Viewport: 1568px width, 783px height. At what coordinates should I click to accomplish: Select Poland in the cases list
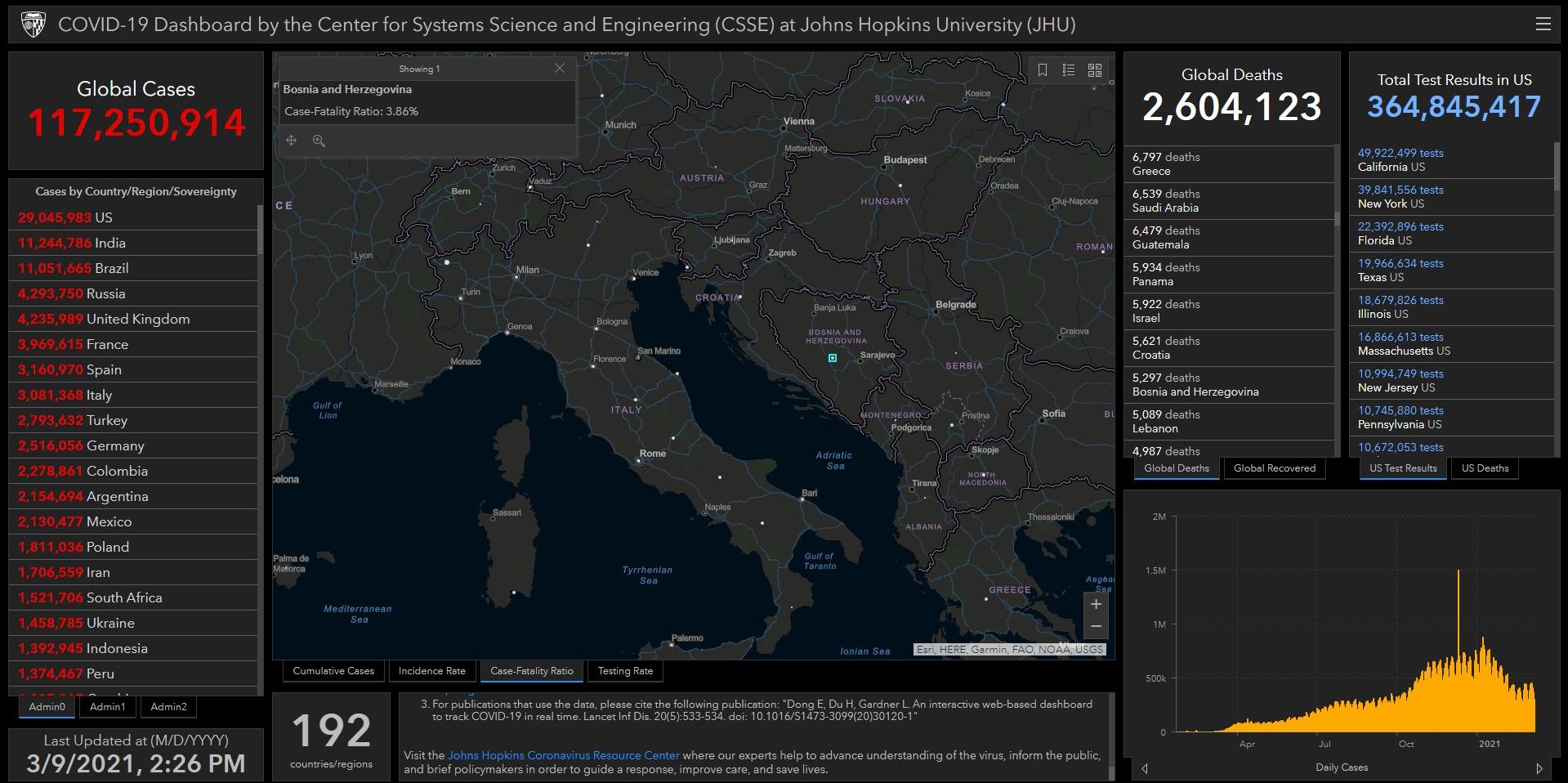coord(133,547)
